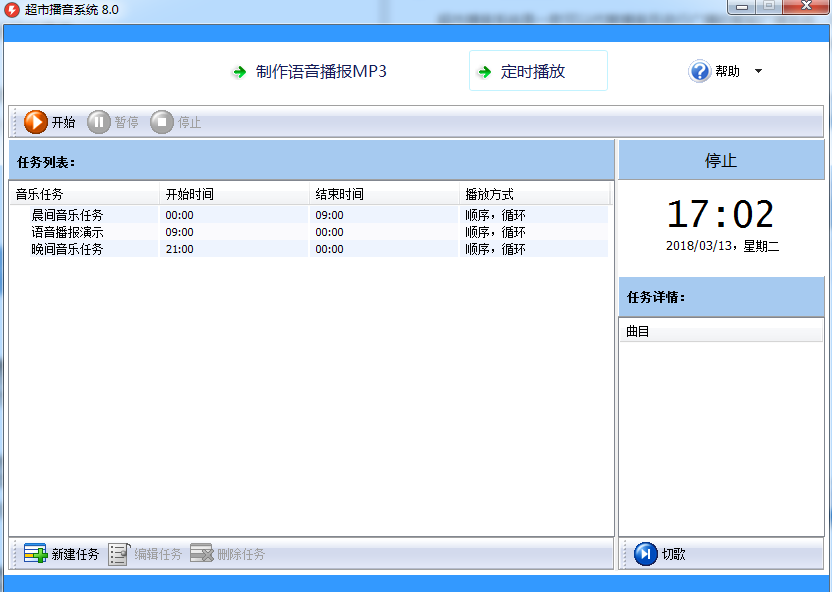Click the 09:00 start time of 语音播报演示

[x=179, y=232]
